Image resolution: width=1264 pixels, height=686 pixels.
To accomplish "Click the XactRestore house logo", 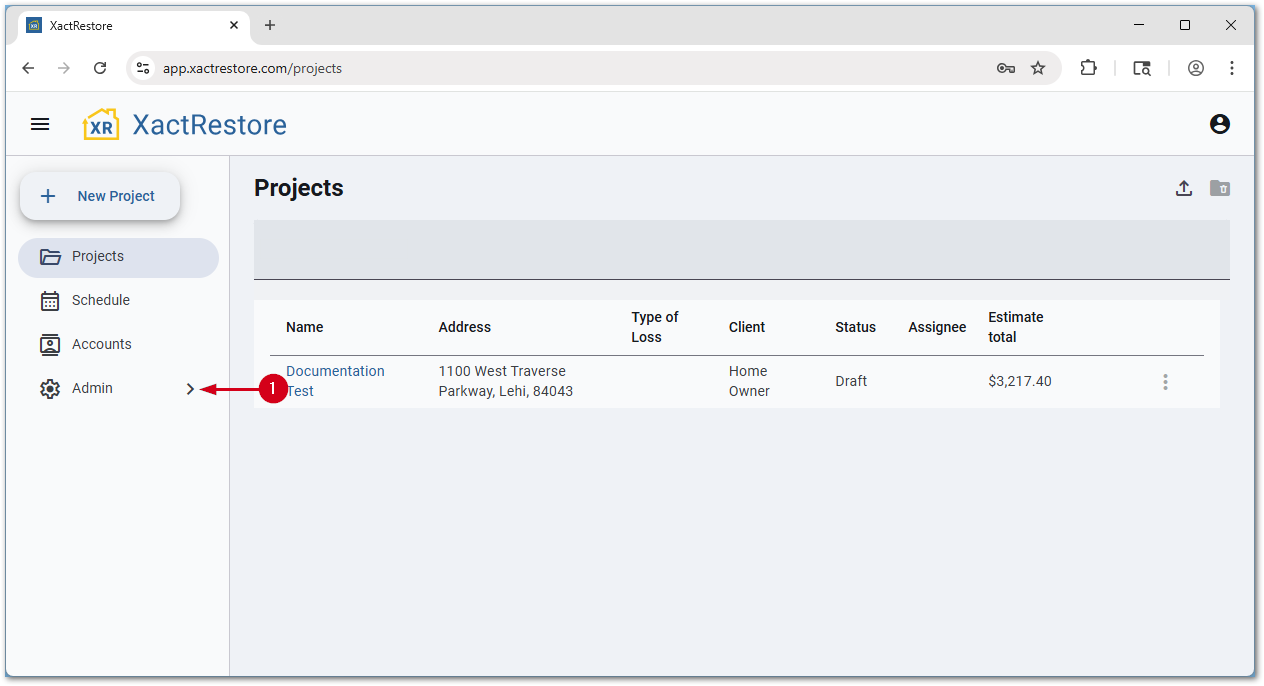I will click(x=101, y=125).
